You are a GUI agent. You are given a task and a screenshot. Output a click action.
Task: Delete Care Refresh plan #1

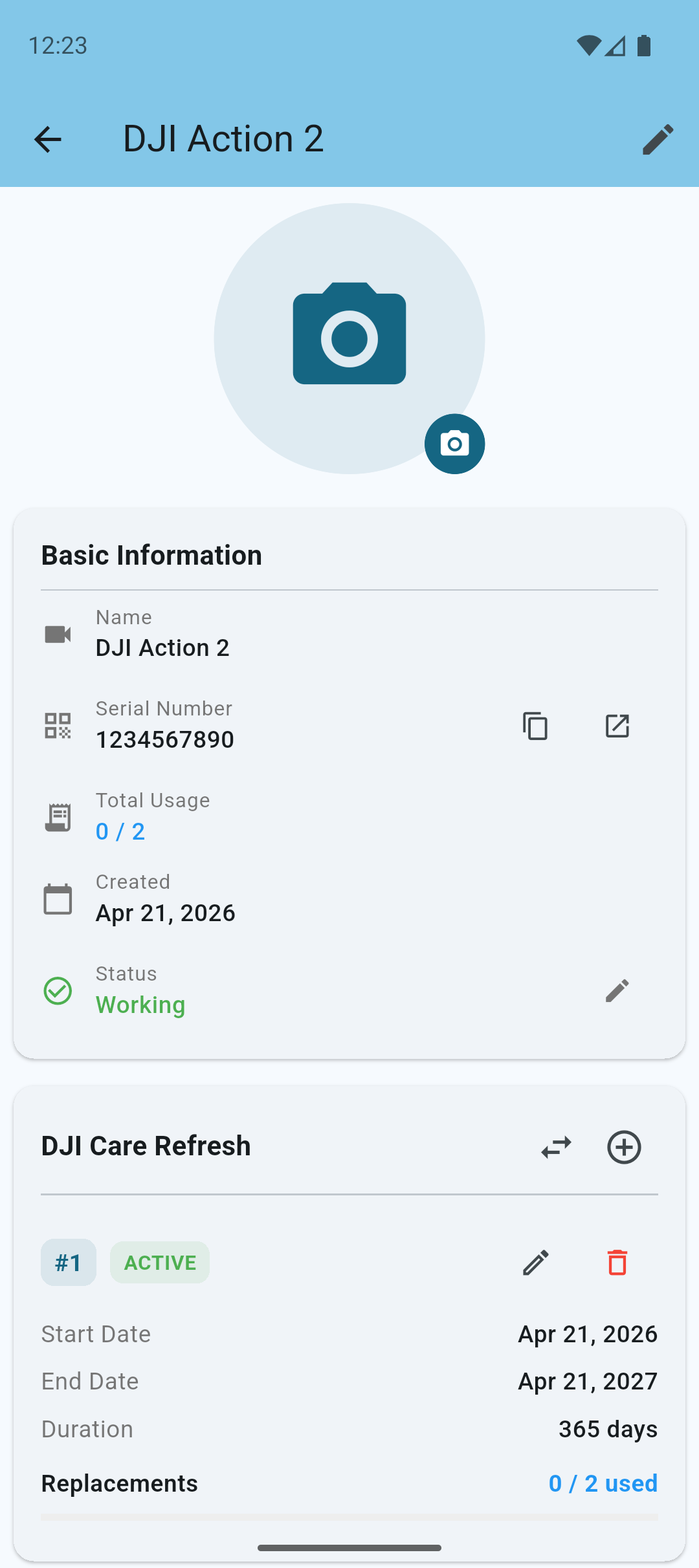pos(617,1262)
